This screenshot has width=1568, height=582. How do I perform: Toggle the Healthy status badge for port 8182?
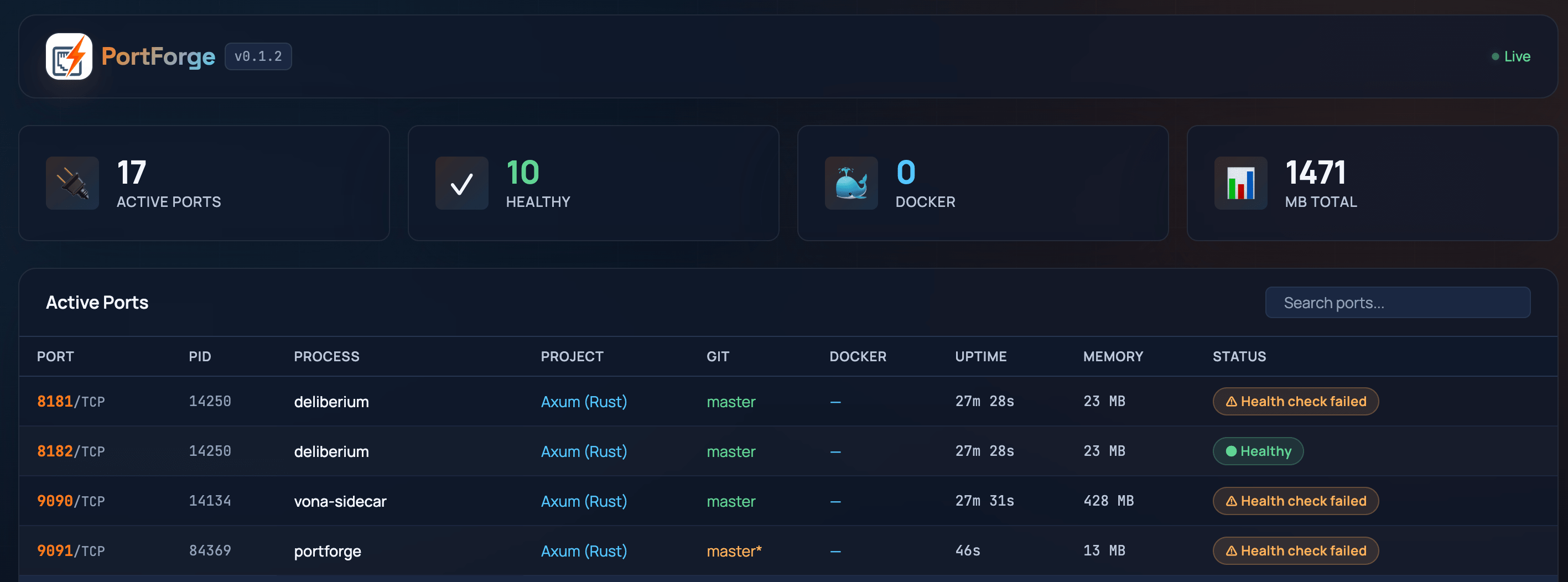pos(1258,451)
